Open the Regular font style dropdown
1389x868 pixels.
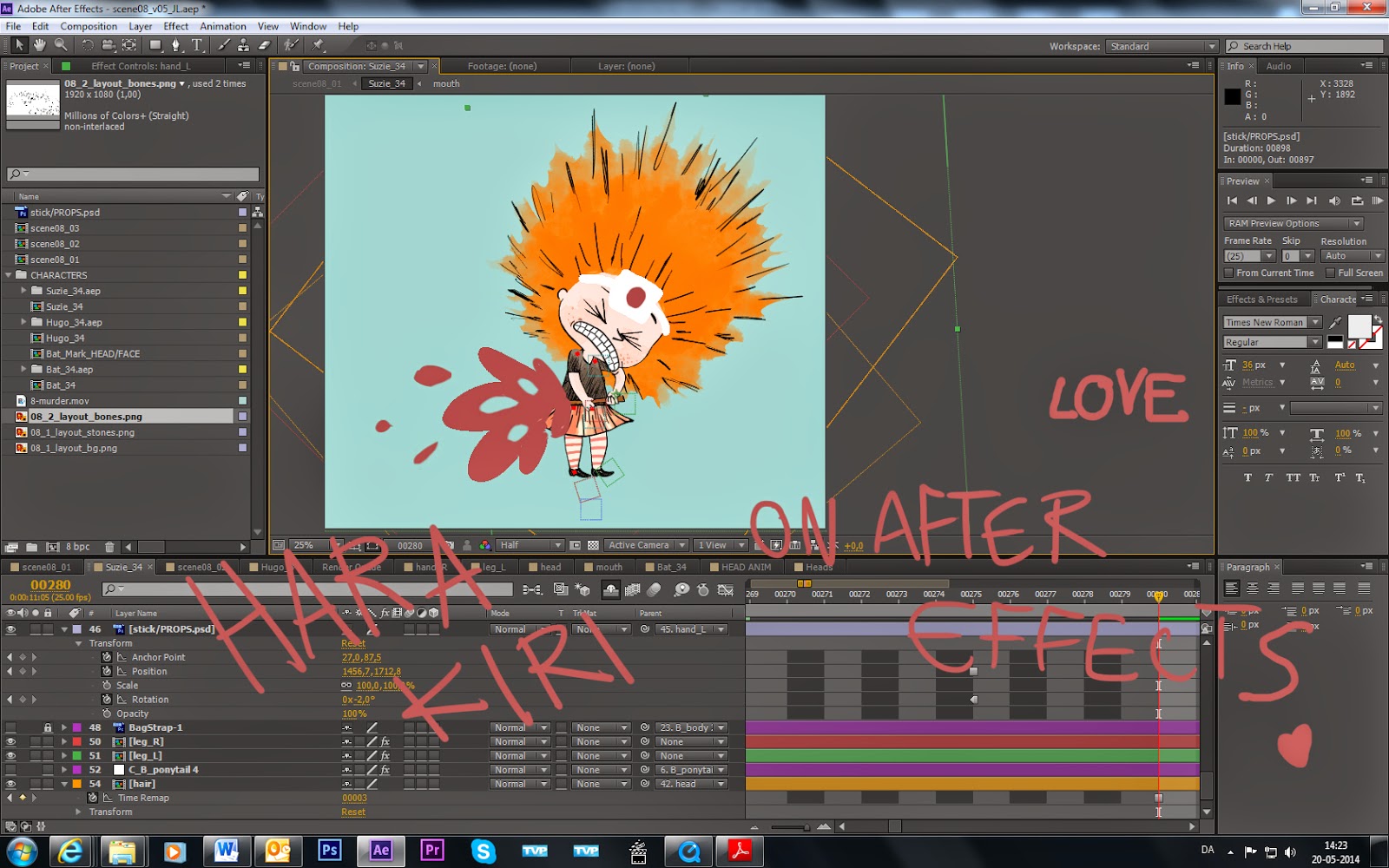click(1273, 343)
